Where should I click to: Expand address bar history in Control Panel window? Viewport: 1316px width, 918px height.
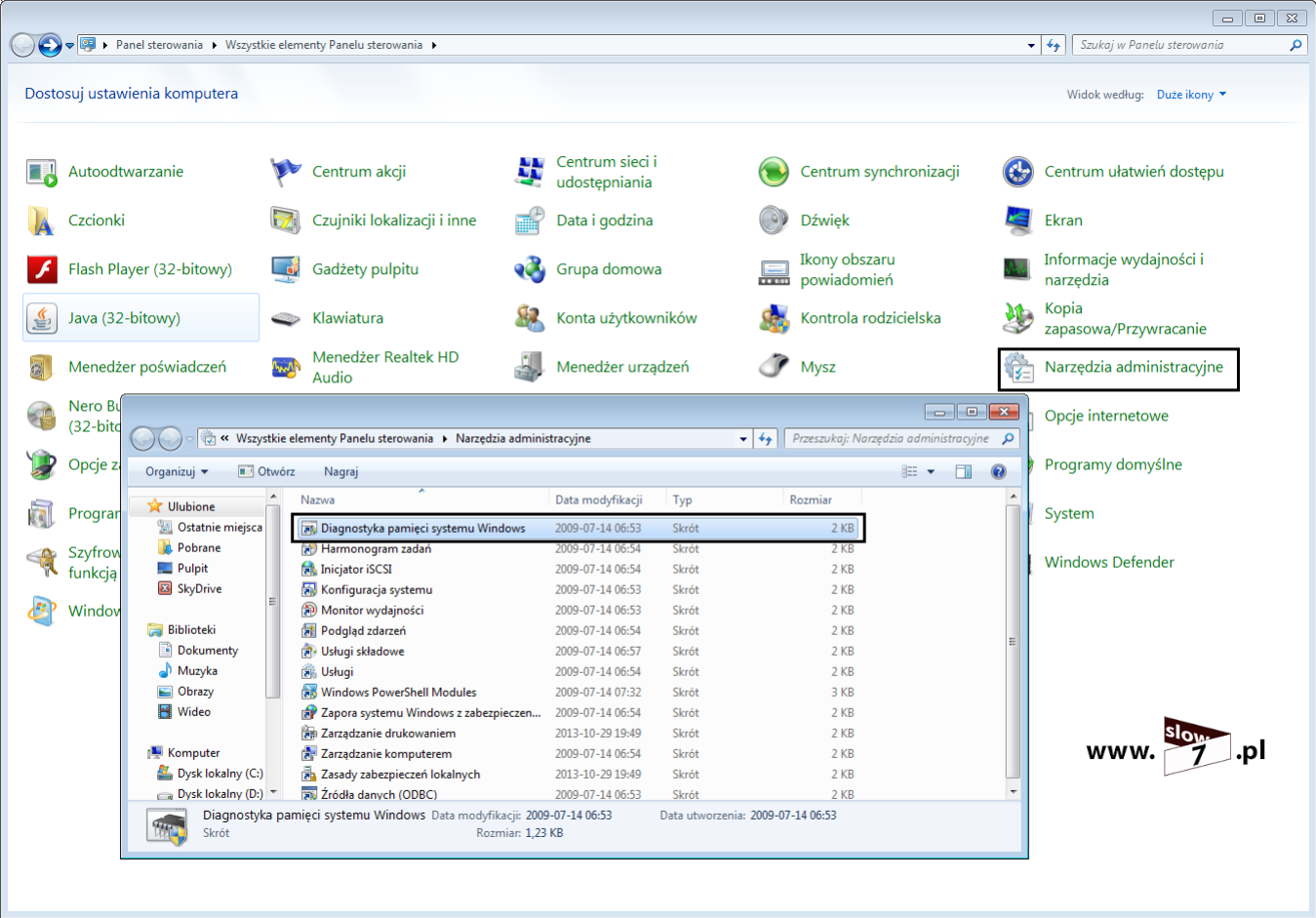tap(1032, 45)
